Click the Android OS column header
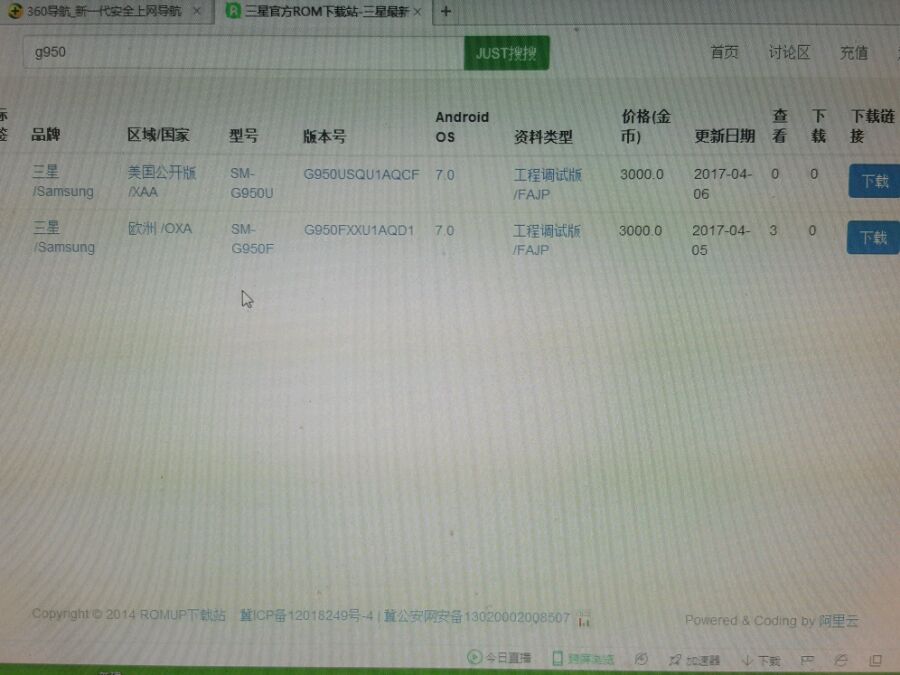The width and height of the screenshot is (900, 675). pyautogui.click(x=461, y=127)
